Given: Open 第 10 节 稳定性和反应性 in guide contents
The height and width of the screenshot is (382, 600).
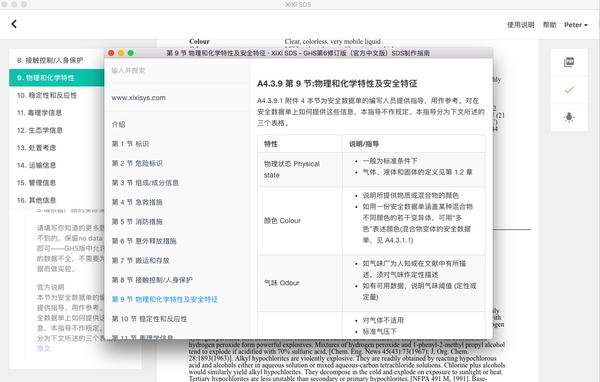Looking at the screenshot, I should [x=149, y=319].
